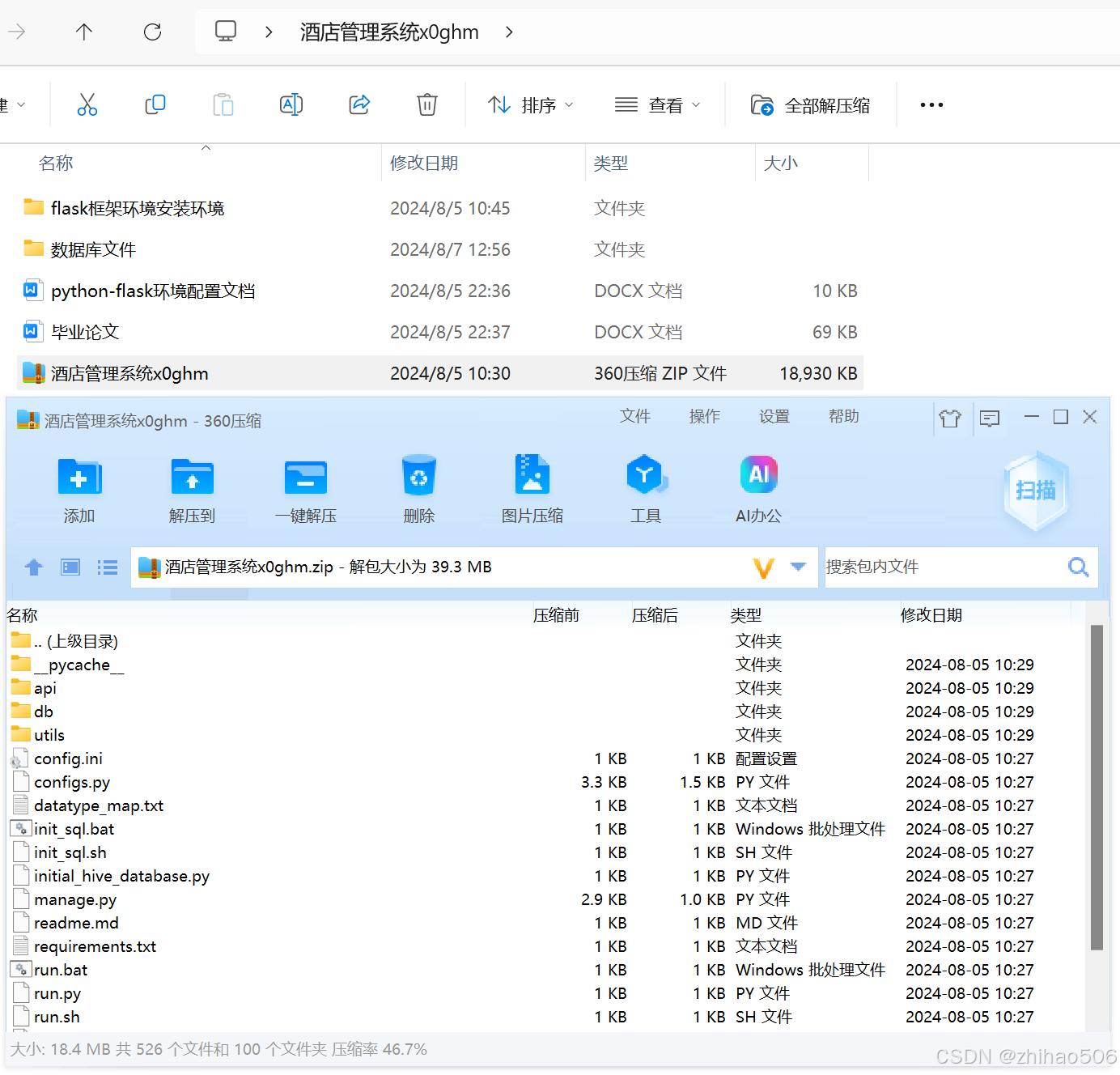This screenshot has width=1120, height=1075.
Task: Open more options via the ... button
Action: [x=931, y=104]
